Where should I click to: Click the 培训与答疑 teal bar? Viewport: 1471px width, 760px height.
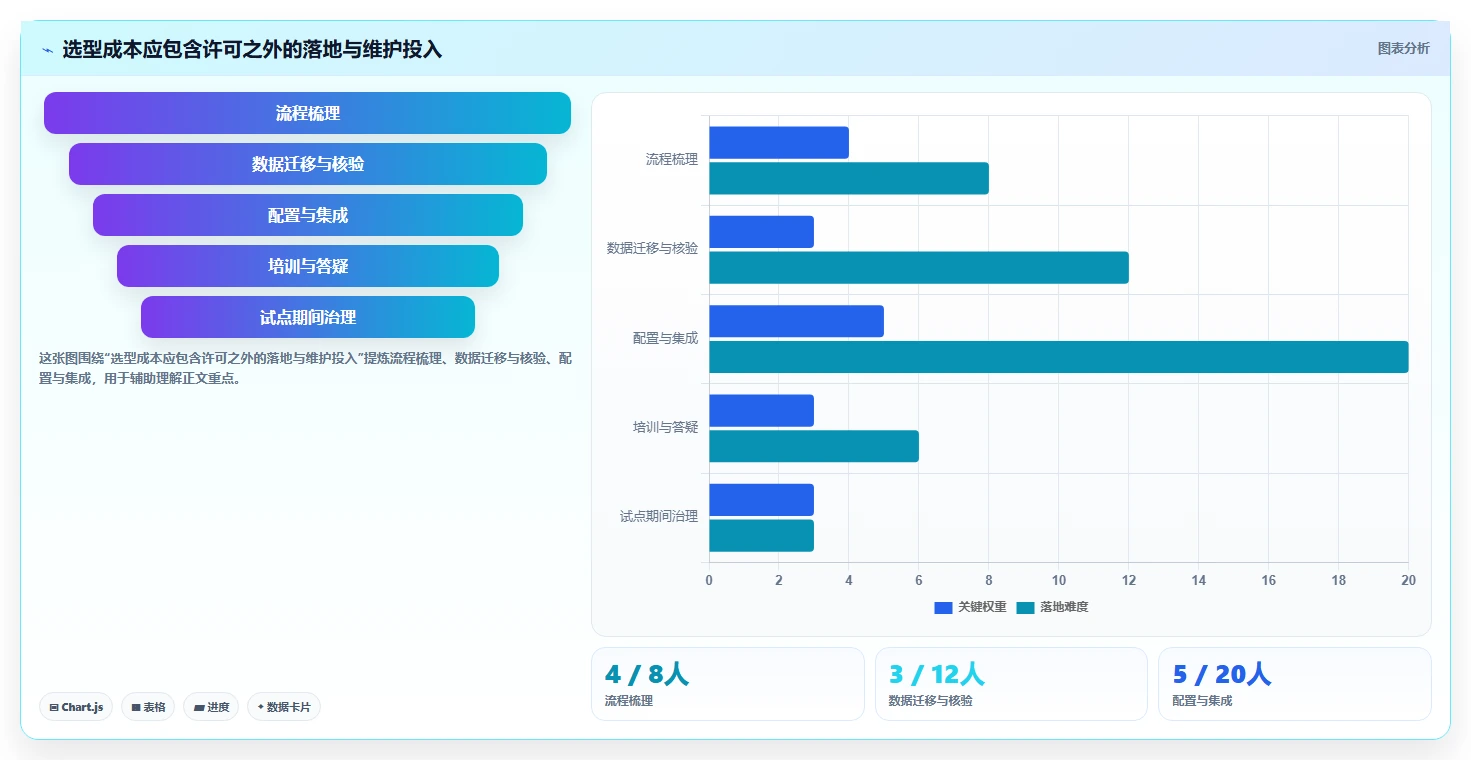point(814,446)
